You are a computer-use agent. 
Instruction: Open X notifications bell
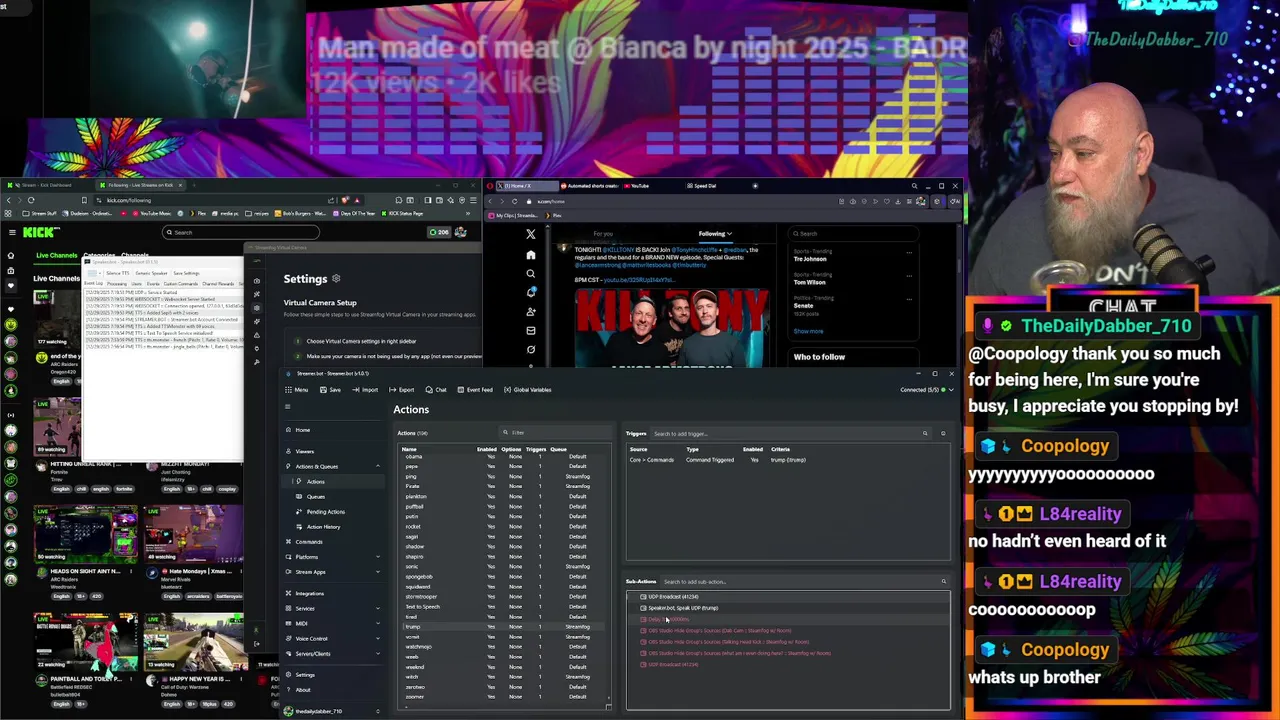(531, 292)
